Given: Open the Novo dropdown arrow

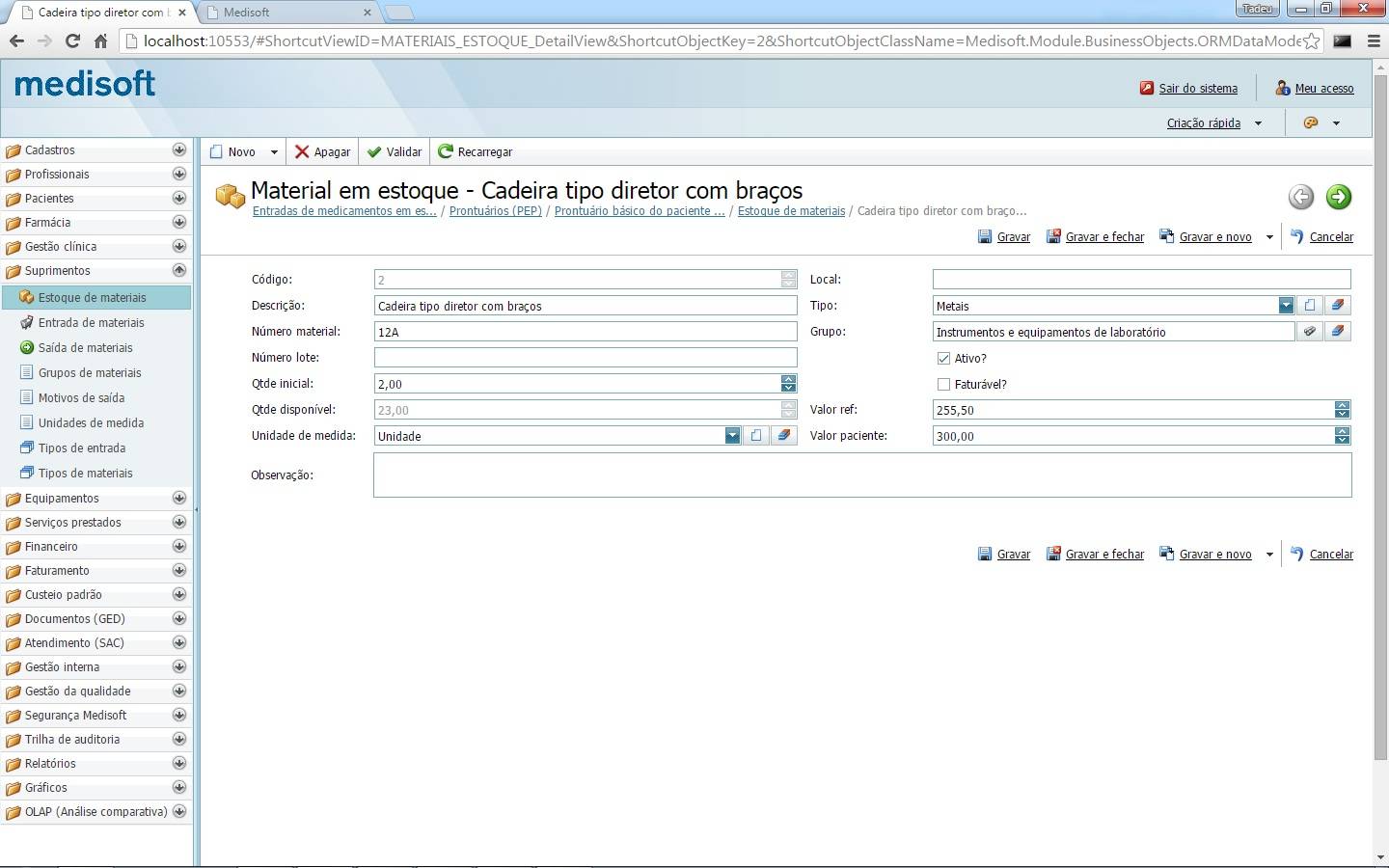Looking at the screenshot, I should pyautogui.click(x=274, y=152).
